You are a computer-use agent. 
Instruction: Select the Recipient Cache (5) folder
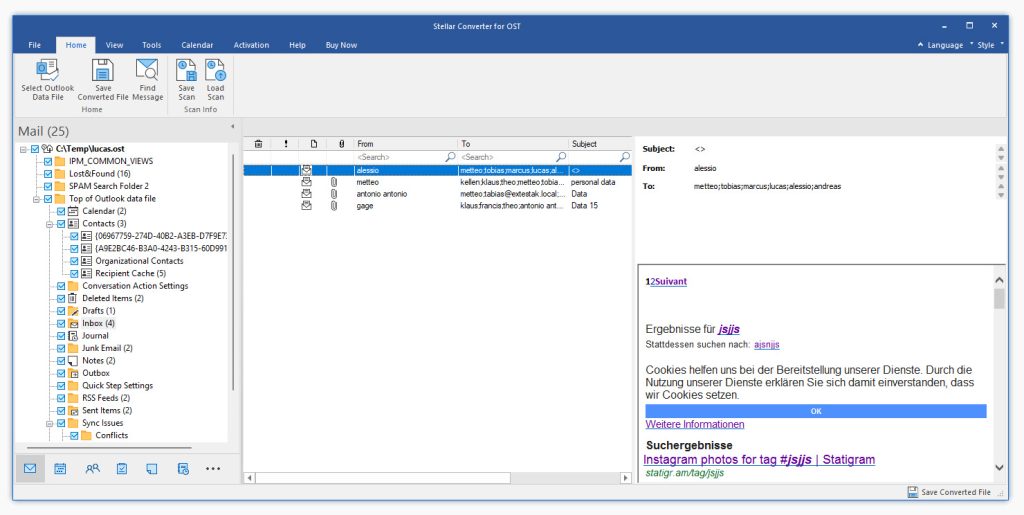coord(131,273)
